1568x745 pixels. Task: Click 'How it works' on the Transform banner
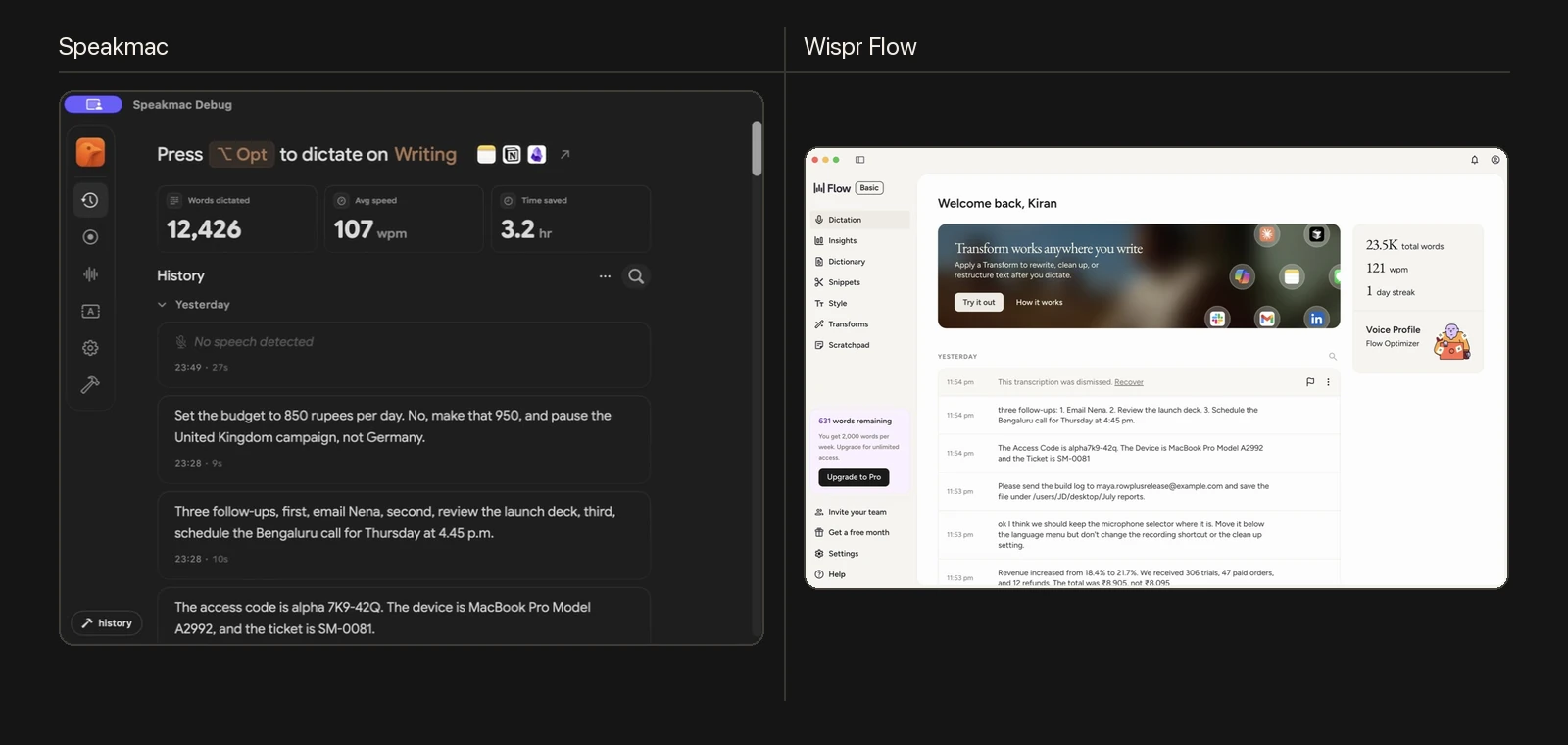pos(1039,302)
